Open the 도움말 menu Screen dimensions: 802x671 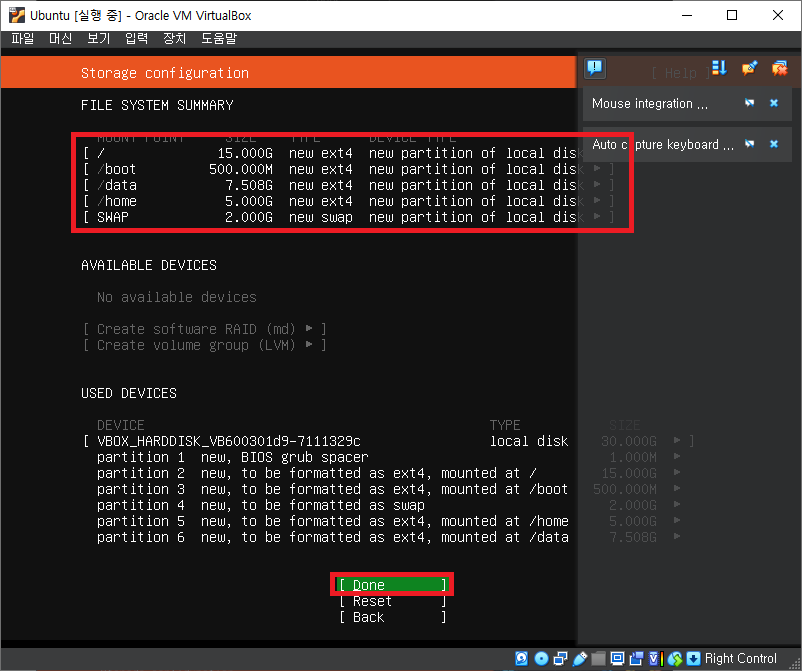(x=219, y=38)
